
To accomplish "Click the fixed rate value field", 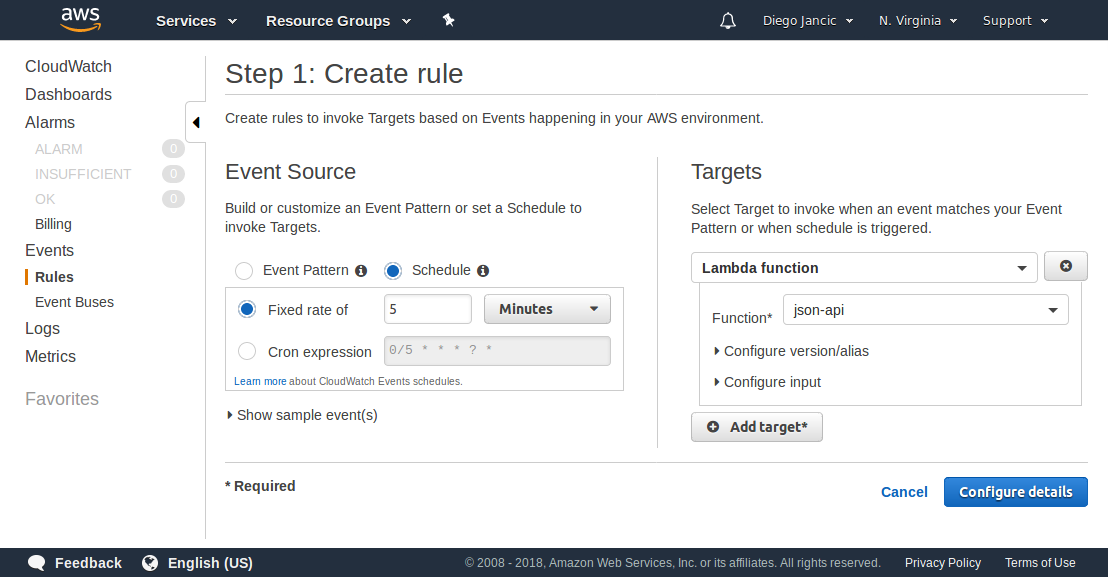I will pos(427,309).
